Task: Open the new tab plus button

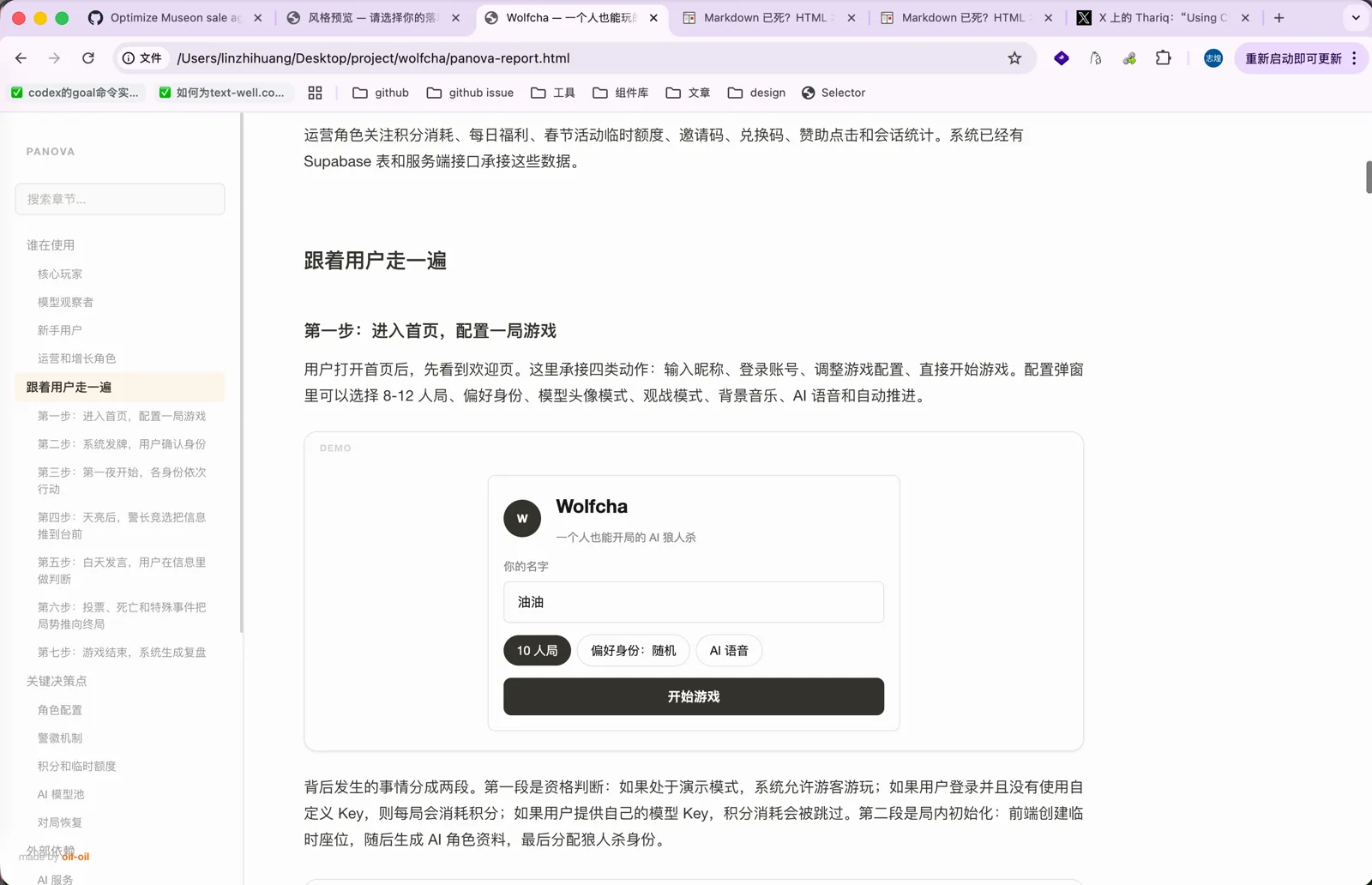Action: 1279,17
